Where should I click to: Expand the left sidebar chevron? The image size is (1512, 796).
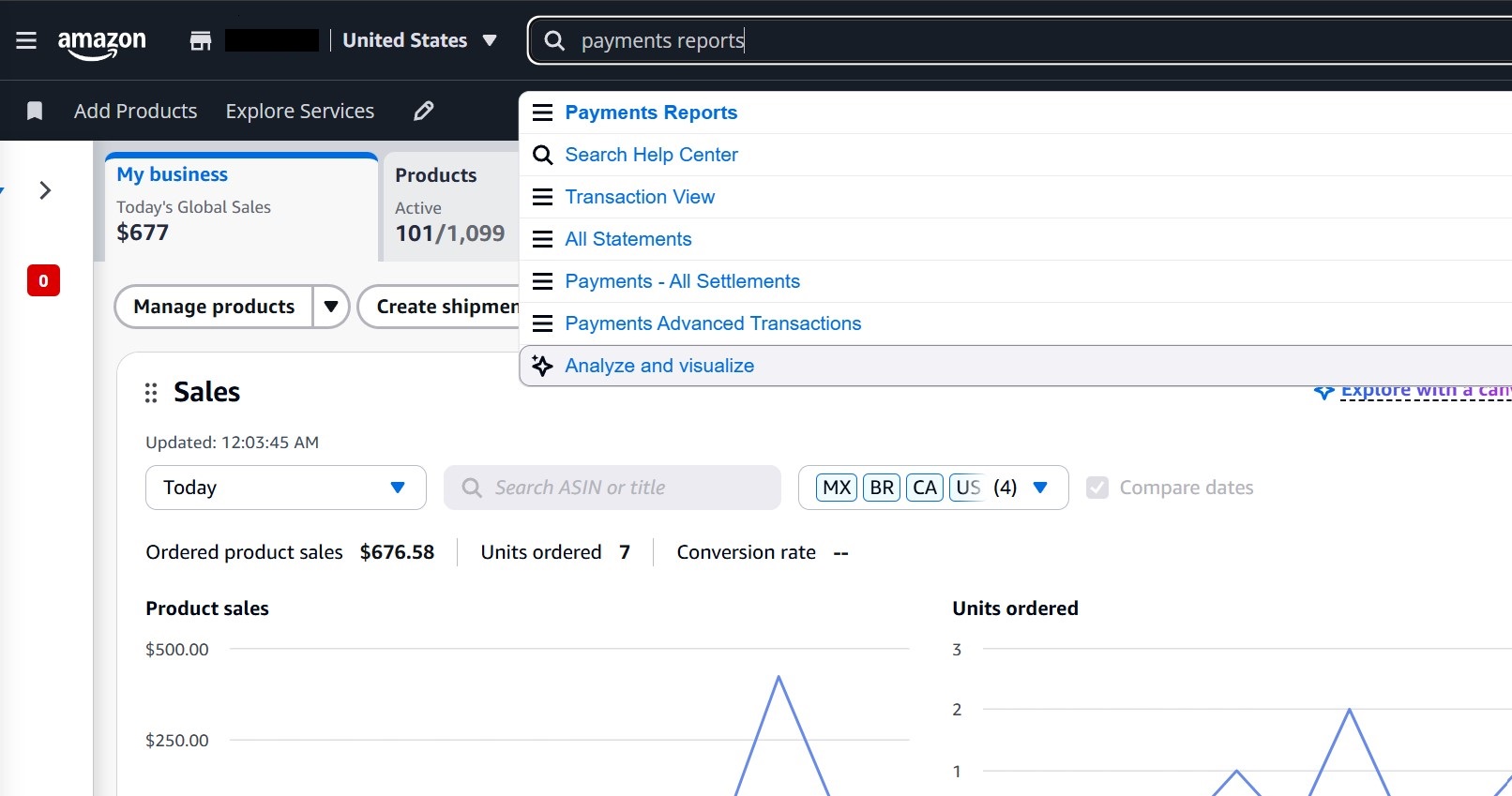[45, 190]
